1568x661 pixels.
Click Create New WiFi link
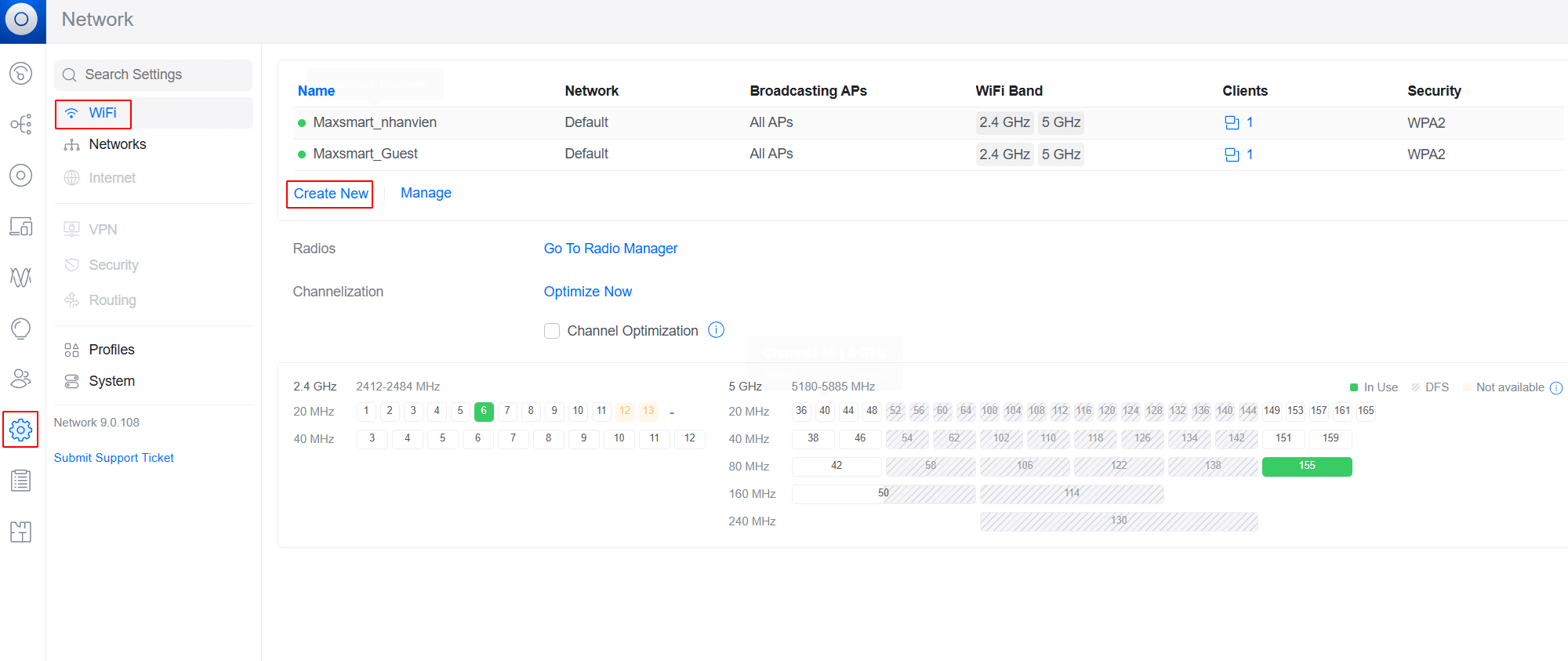pos(331,194)
